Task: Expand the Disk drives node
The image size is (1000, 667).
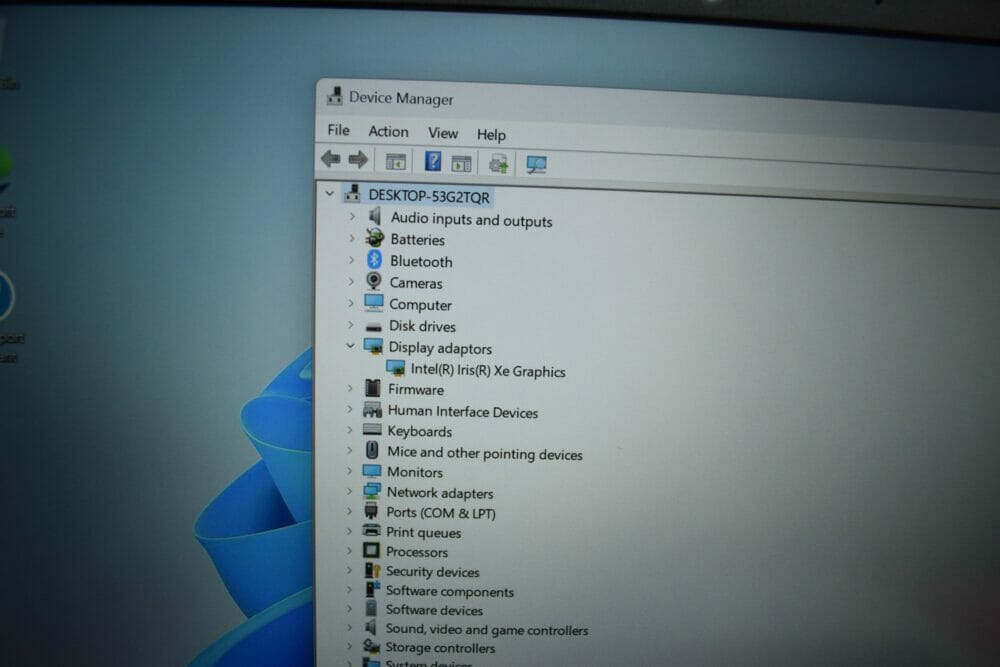Action: click(x=351, y=325)
